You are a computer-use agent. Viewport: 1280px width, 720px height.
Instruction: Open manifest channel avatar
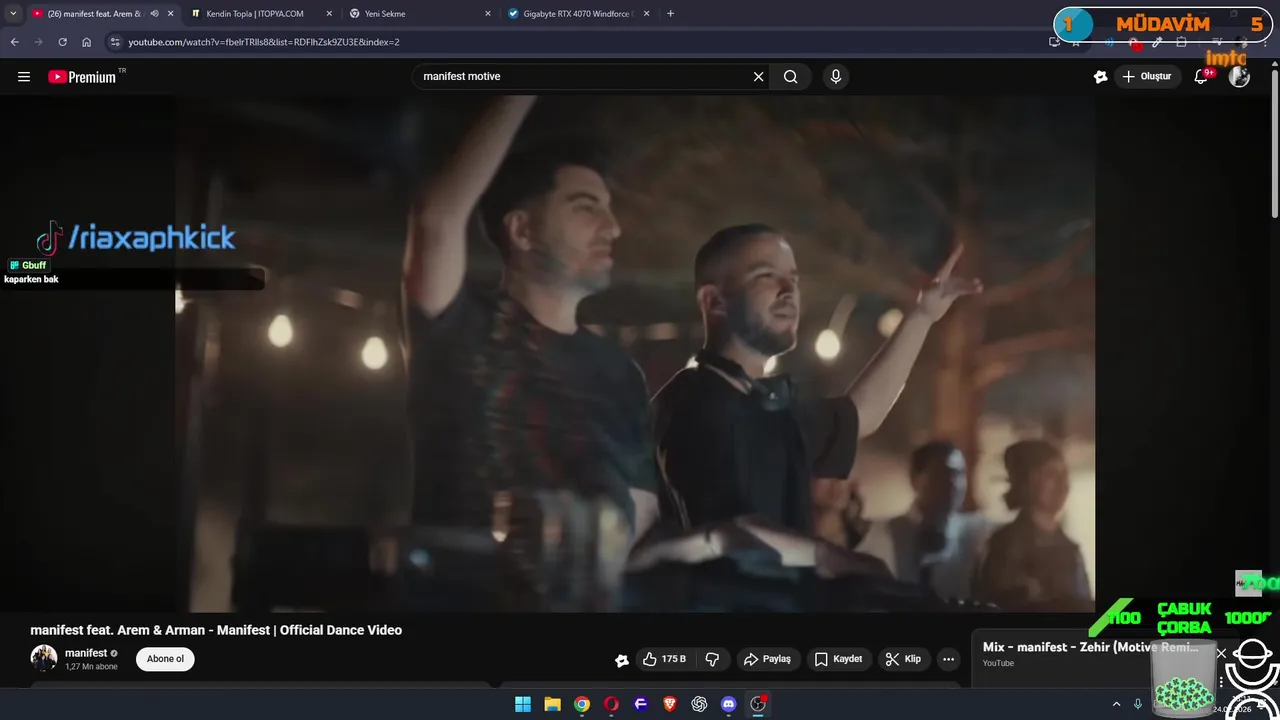point(44,658)
